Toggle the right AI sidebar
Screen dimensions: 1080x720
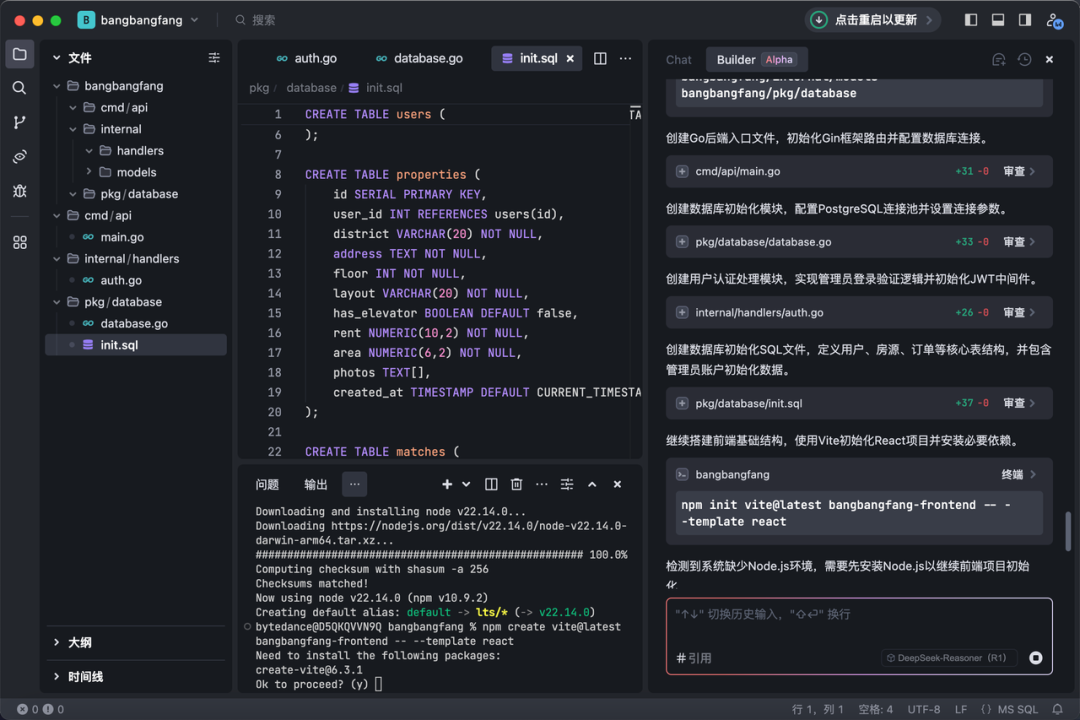(1025, 20)
